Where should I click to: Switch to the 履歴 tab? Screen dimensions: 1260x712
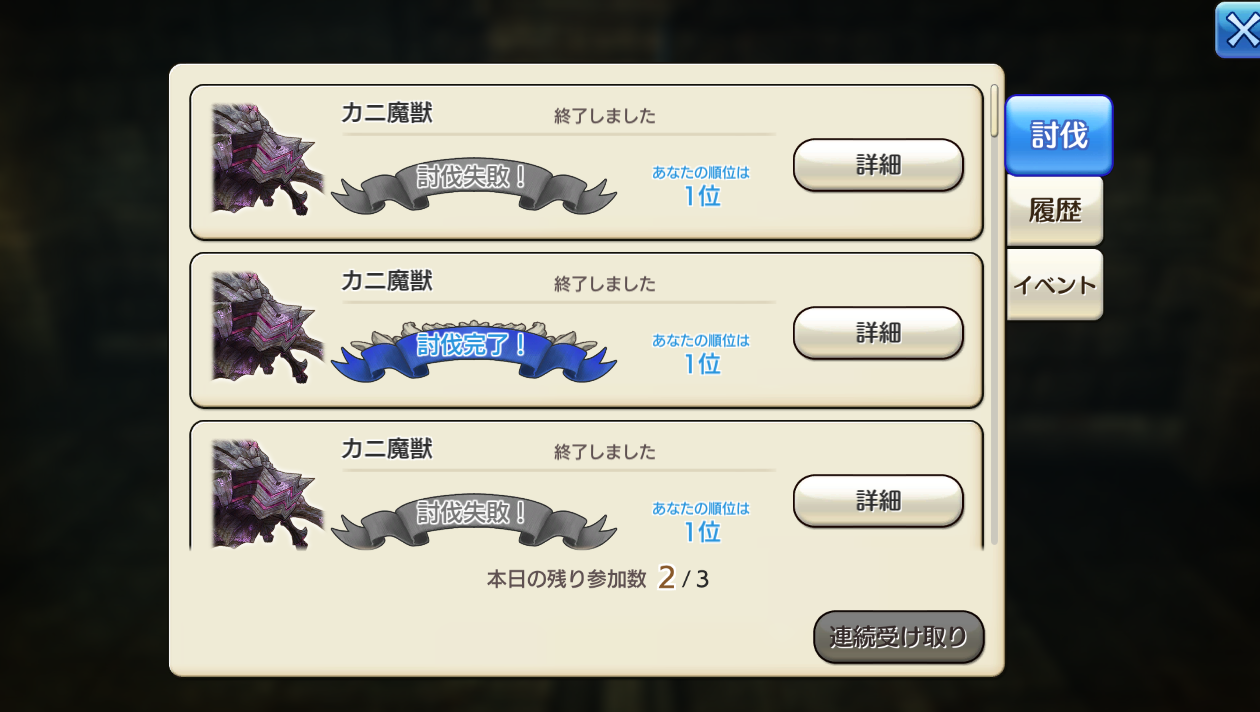tap(1055, 211)
